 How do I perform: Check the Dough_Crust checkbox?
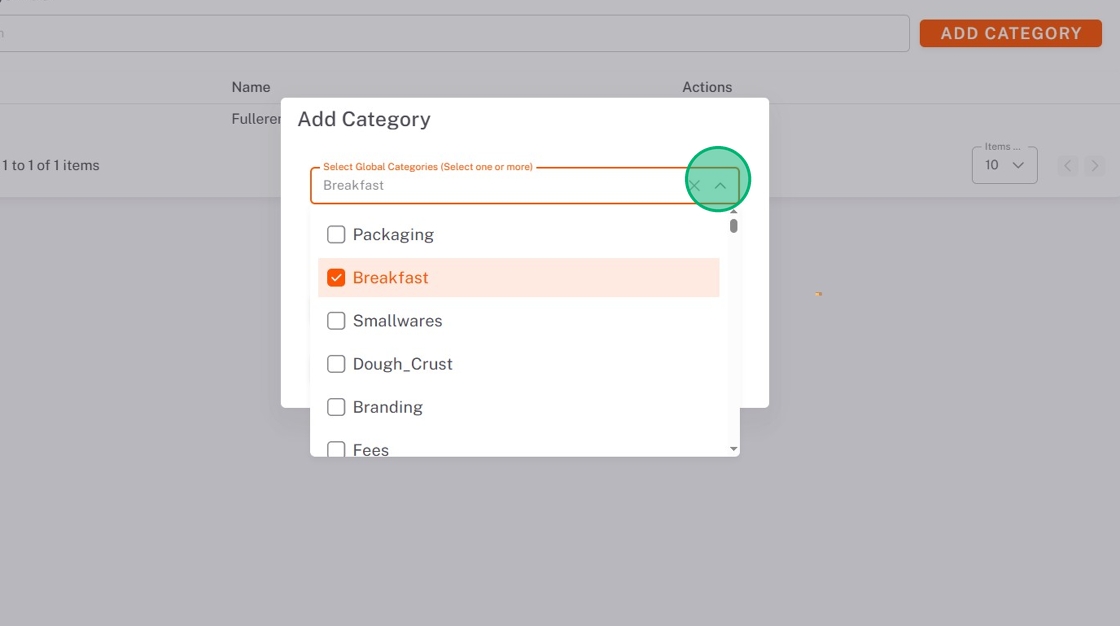click(x=336, y=364)
